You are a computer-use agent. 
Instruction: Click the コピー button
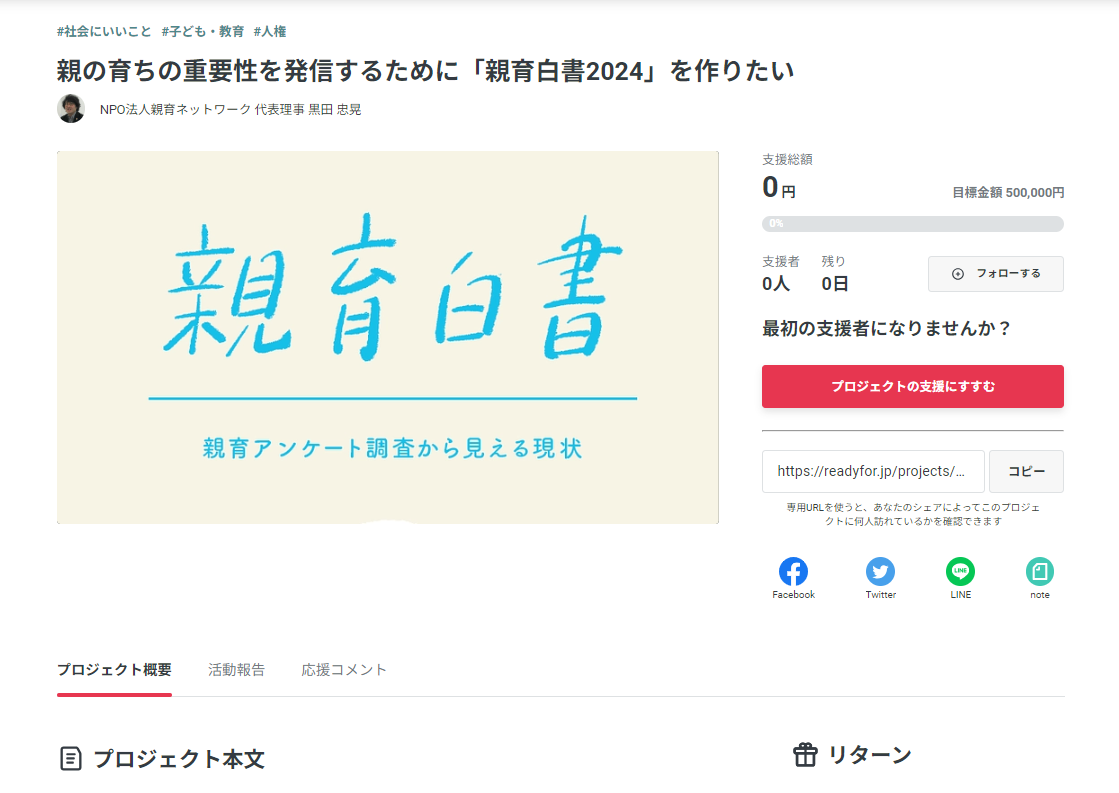(x=1026, y=471)
